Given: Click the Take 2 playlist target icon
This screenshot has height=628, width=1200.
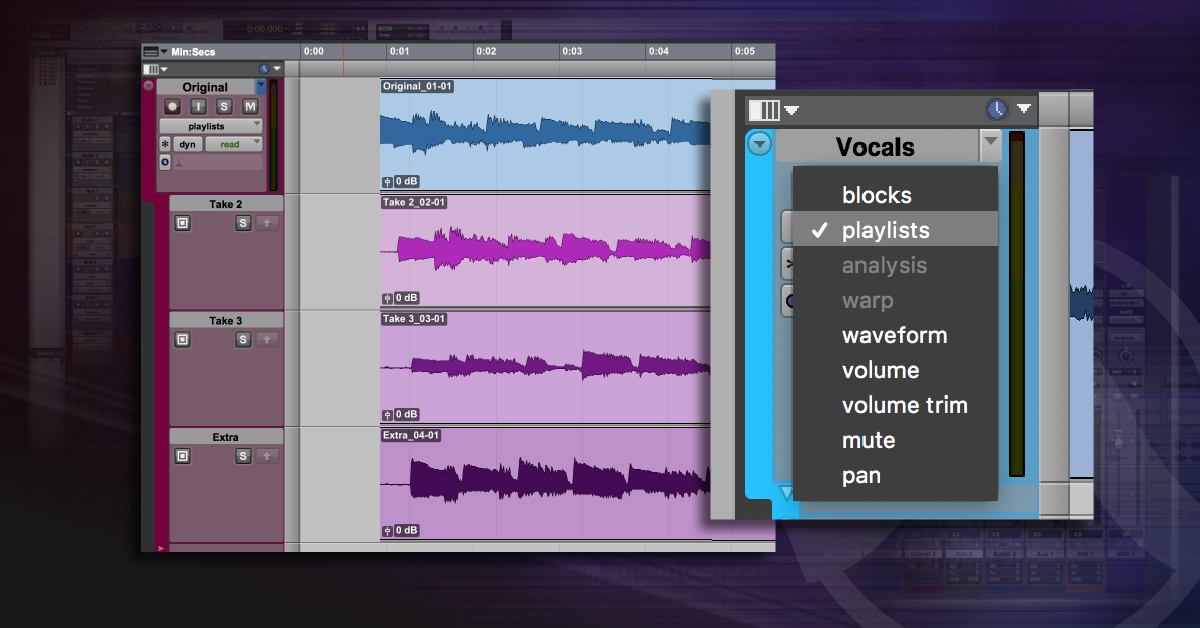Looking at the screenshot, I should (x=182, y=223).
